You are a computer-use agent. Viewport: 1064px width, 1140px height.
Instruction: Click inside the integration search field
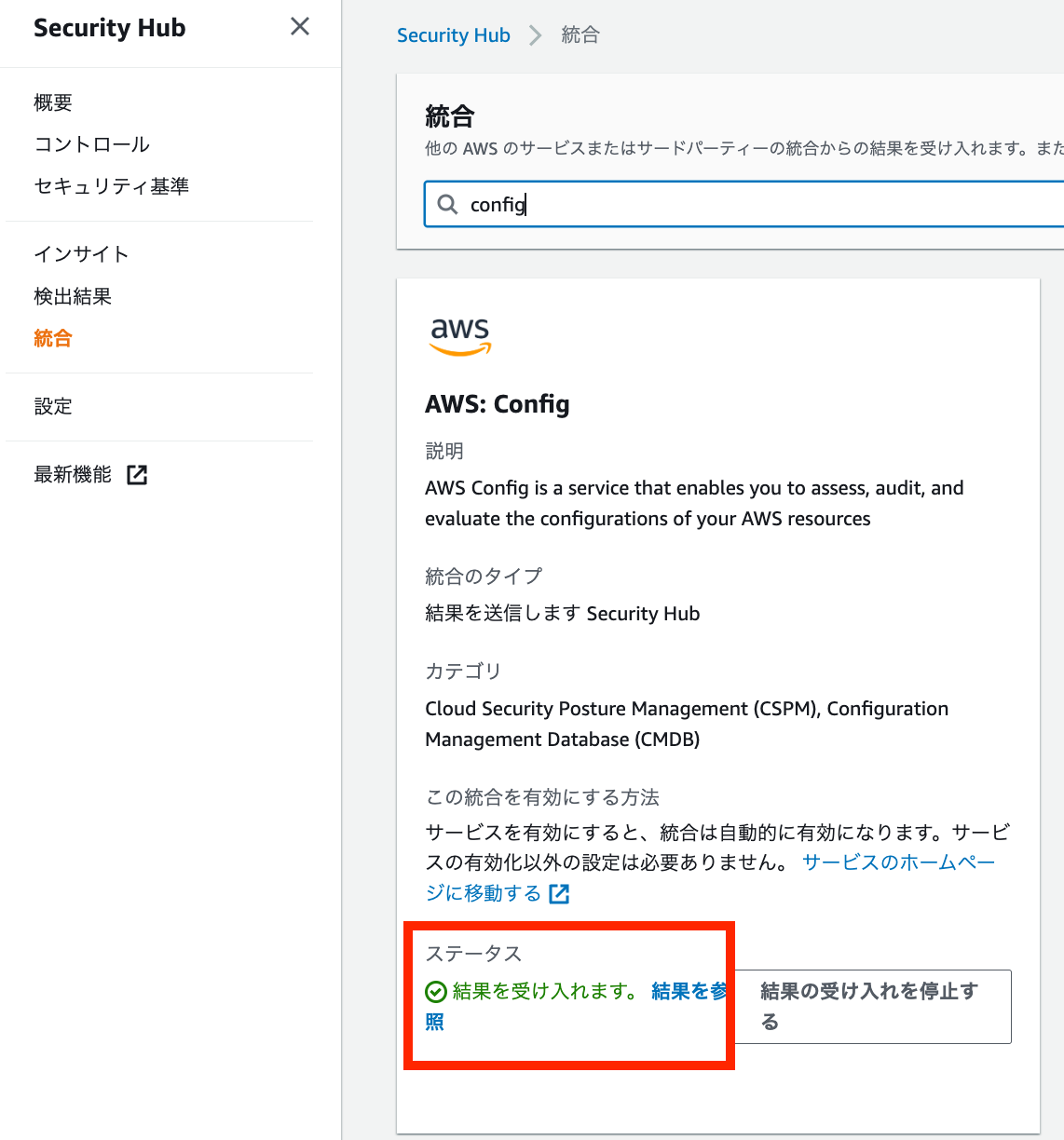pyautogui.click(x=652, y=204)
